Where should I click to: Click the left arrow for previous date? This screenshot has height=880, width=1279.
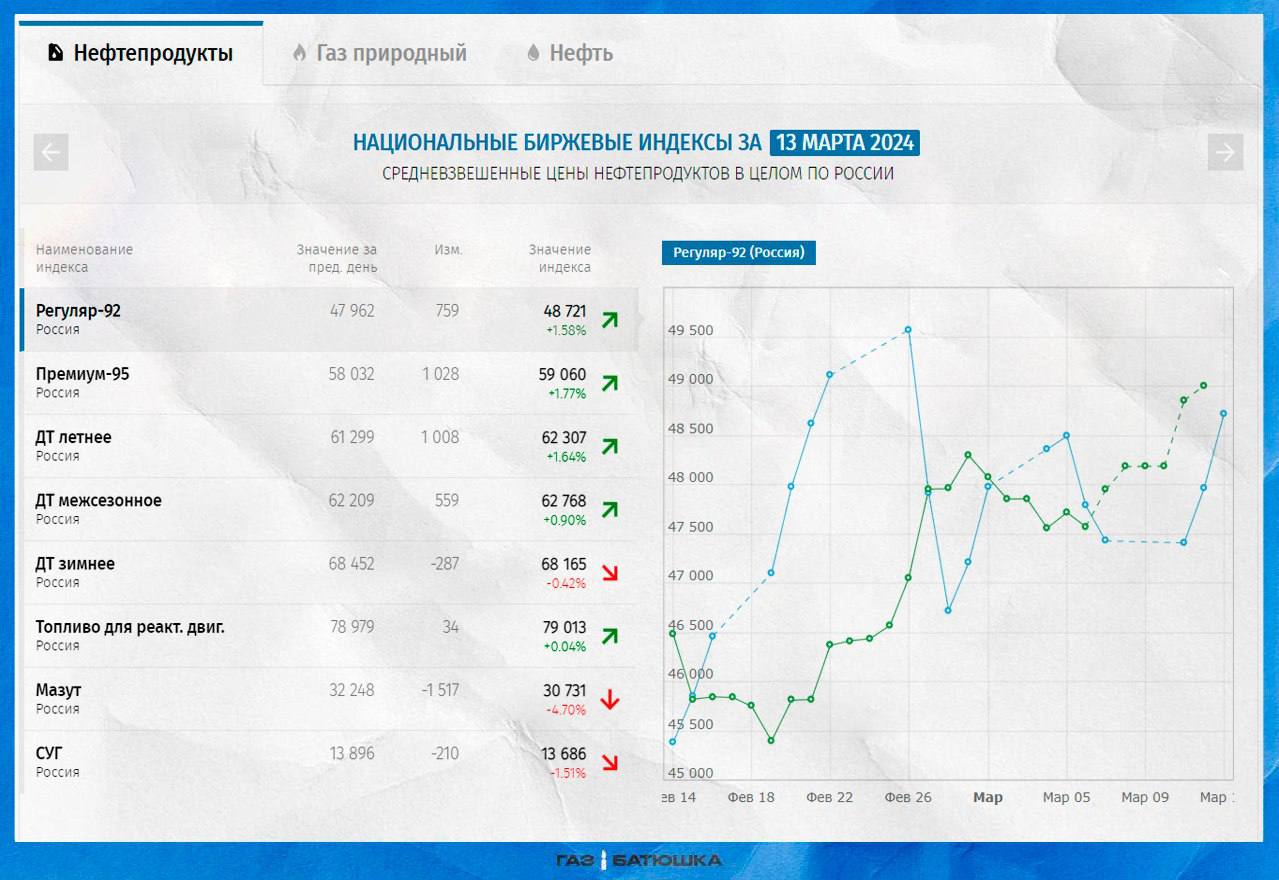point(51,153)
